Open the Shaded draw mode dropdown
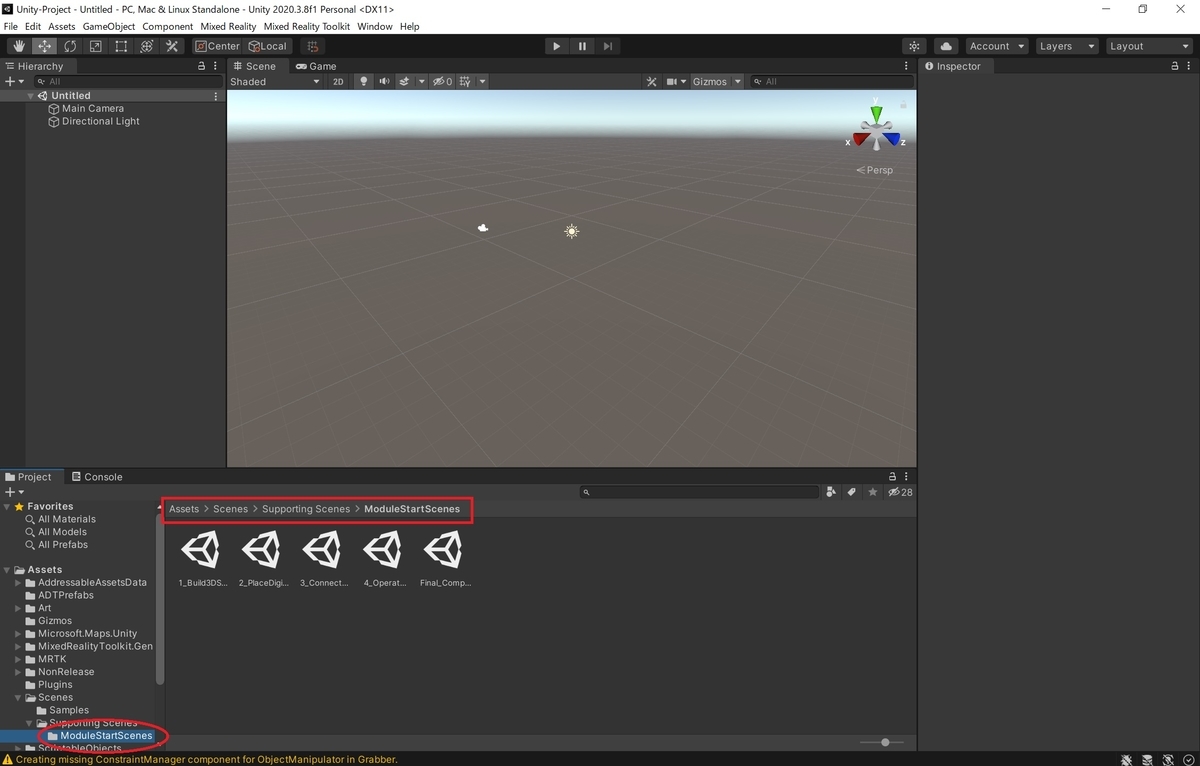The width and height of the screenshot is (1200, 766). click(274, 82)
